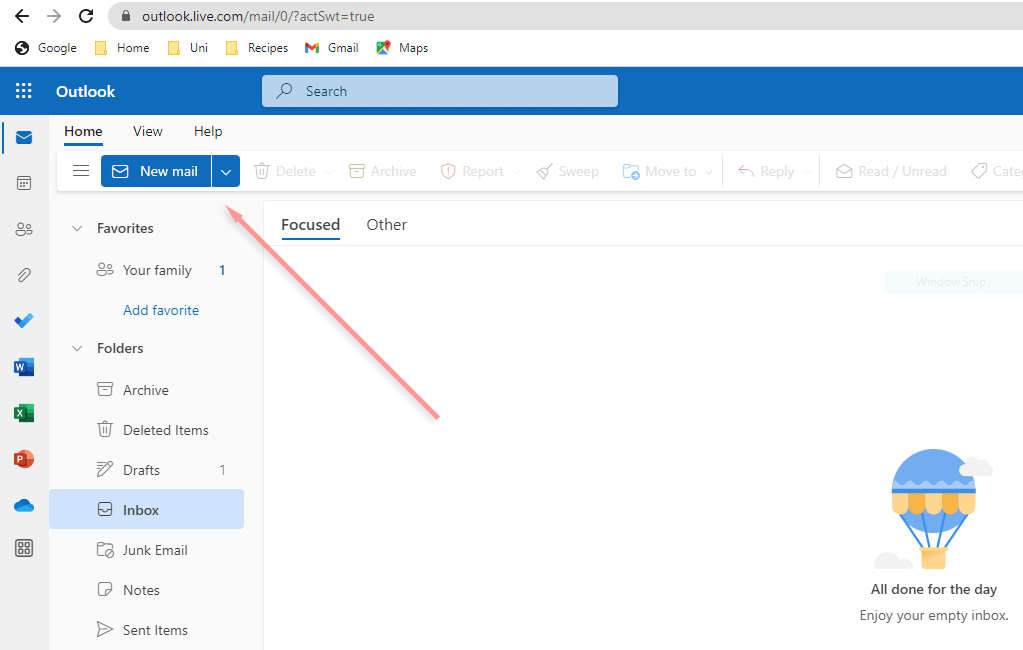Expand the Report options dropdown arrow
The image size is (1023, 650).
517,172
